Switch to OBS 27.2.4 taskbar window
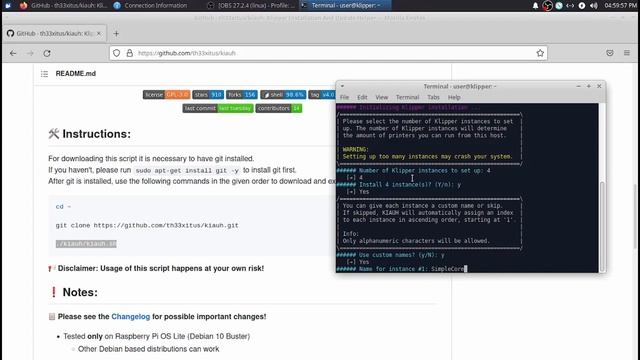This screenshot has width=640, height=360. coord(251,5)
